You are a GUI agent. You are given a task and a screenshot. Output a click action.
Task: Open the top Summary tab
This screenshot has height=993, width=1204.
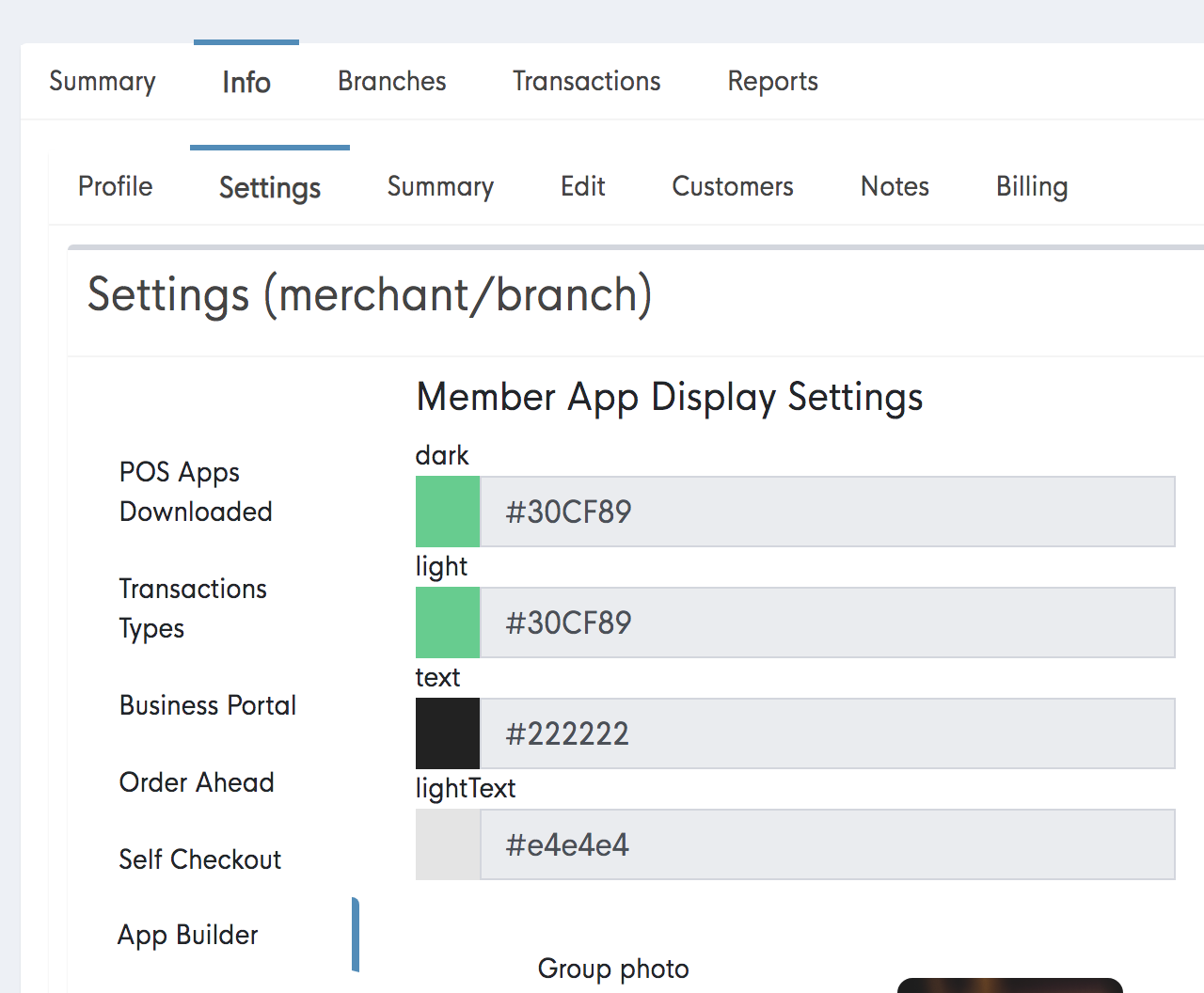(x=103, y=82)
